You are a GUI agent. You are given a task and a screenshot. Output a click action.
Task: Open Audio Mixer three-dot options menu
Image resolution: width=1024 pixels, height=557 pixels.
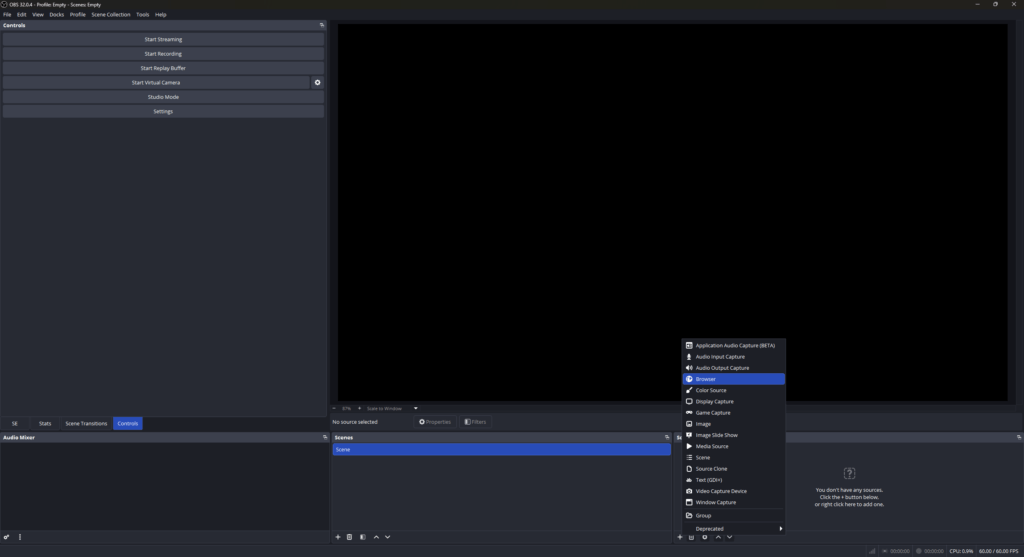tap(20, 537)
